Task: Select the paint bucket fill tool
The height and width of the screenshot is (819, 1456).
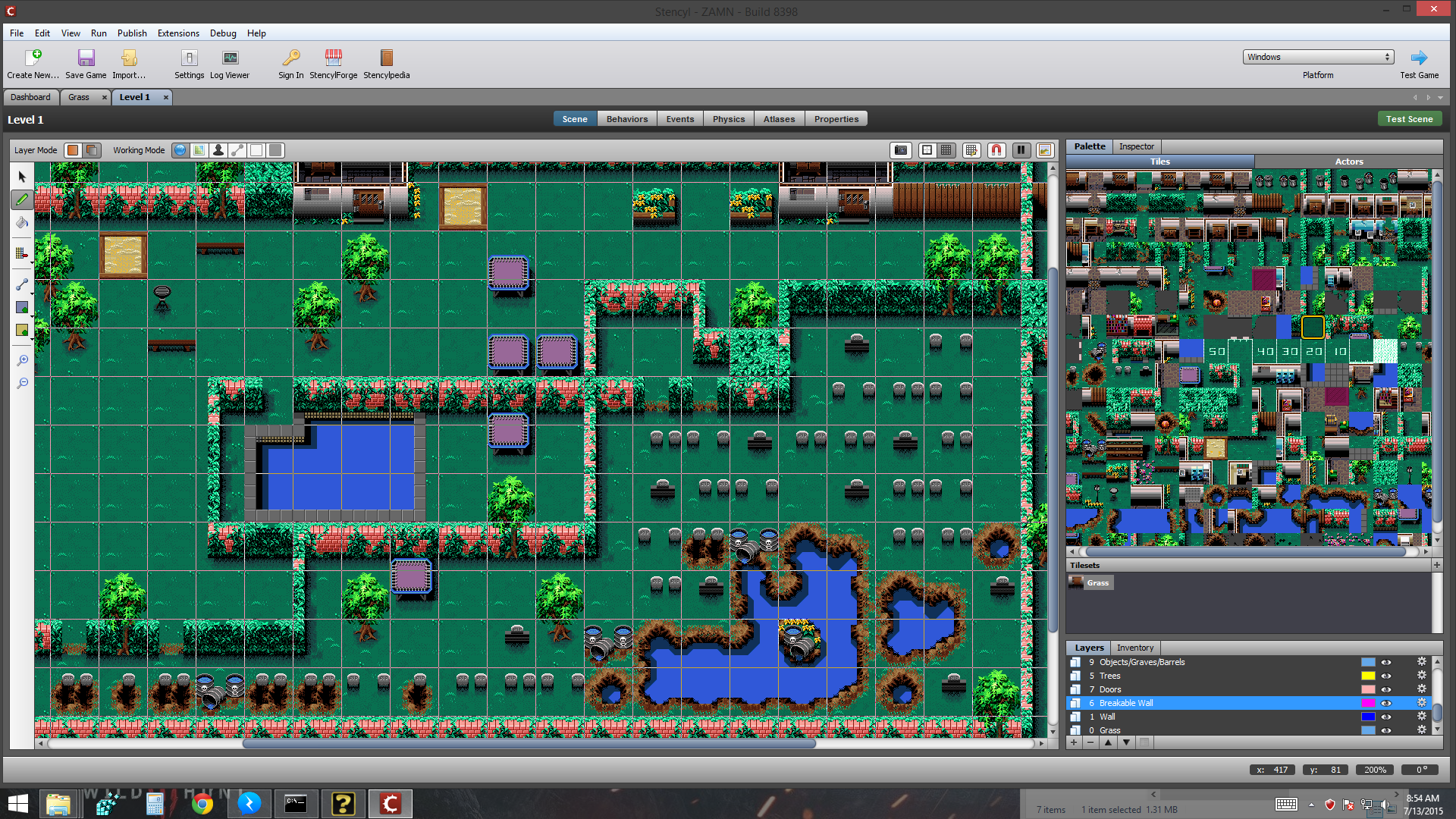Action: pos(22,222)
